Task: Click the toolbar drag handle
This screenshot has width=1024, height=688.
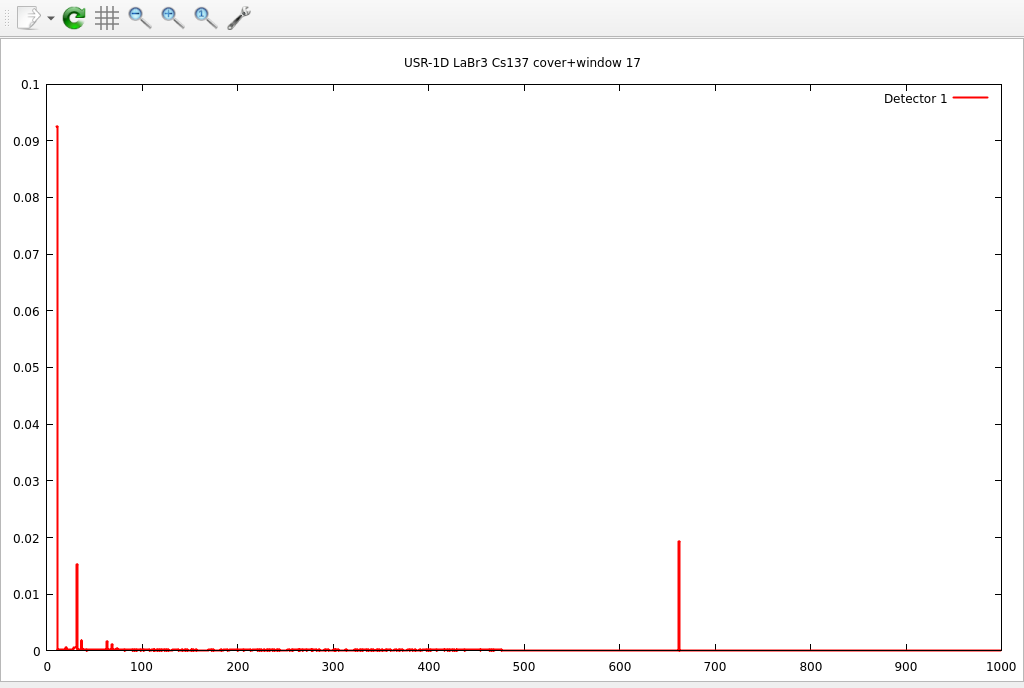Action: [x=7, y=17]
